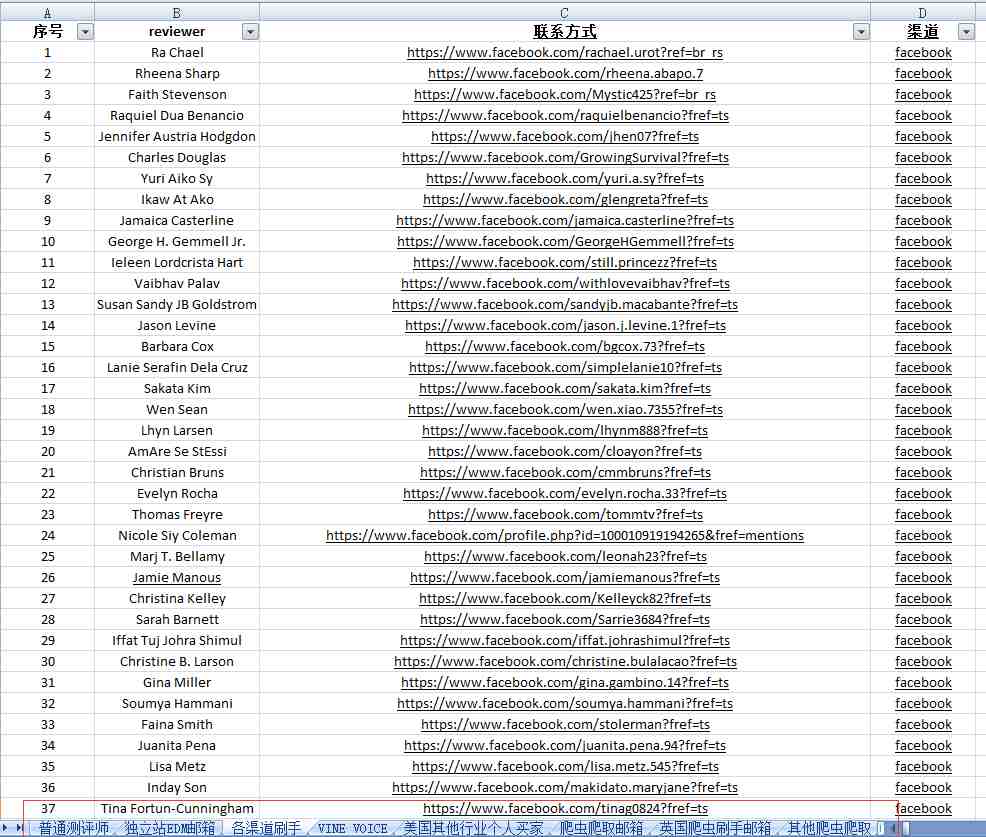Select the cell "Nicole Siy Coleman"
The width and height of the screenshot is (986, 837).
(x=177, y=536)
